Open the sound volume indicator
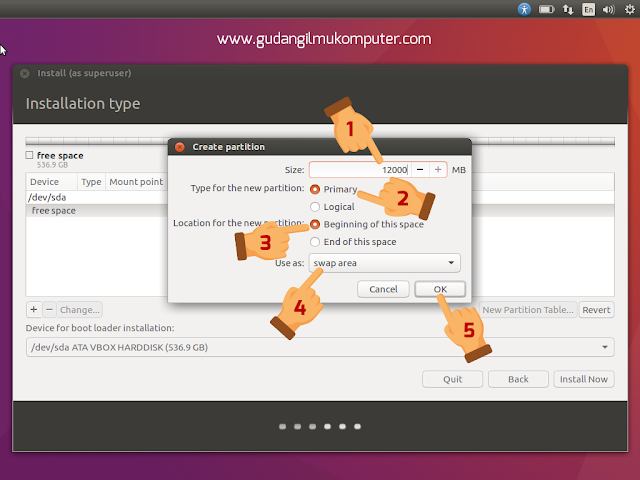 click(609, 9)
